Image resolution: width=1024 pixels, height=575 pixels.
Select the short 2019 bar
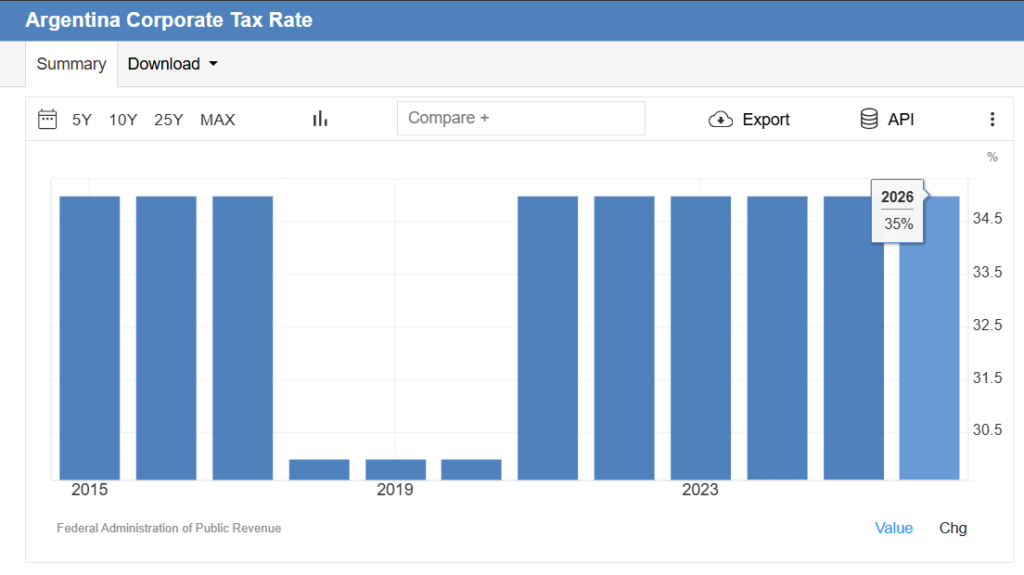[396, 469]
